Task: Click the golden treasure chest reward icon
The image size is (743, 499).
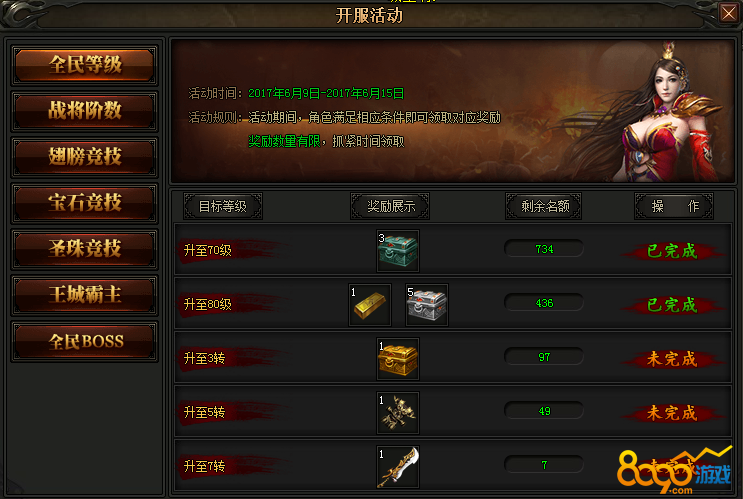Action: 398,359
